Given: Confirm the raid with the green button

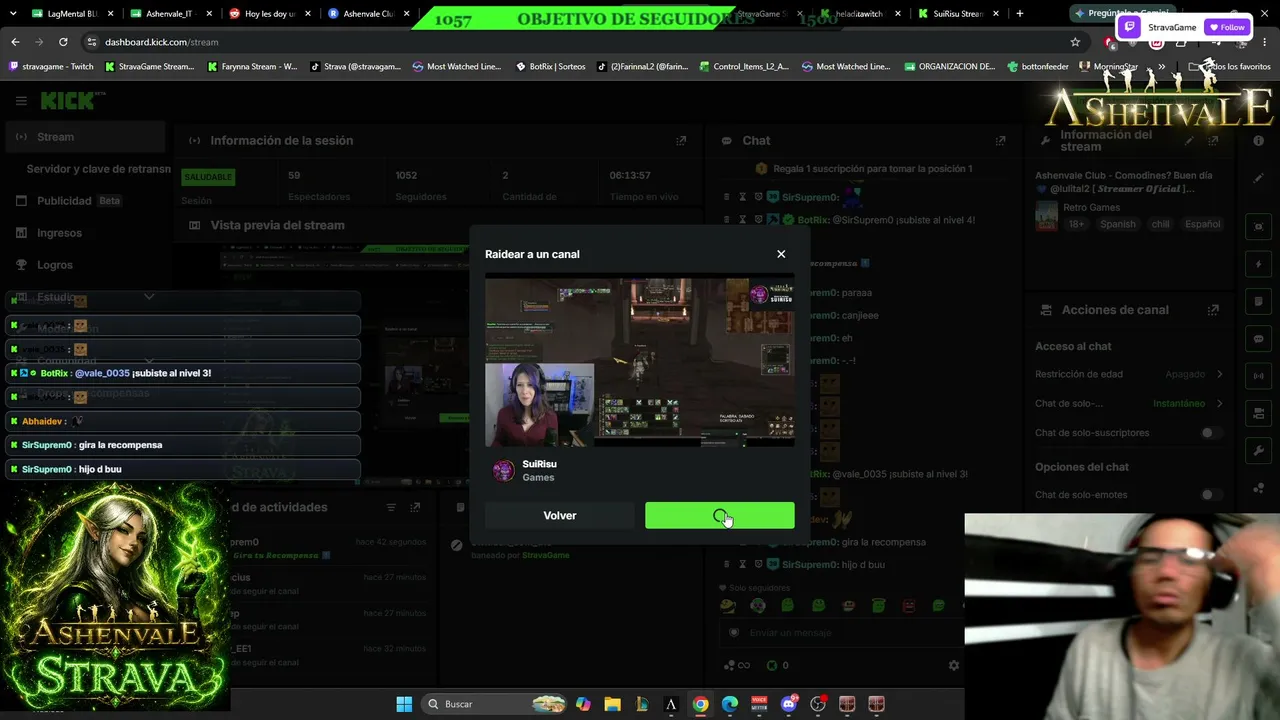Looking at the screenshot, I should (720, 515).
